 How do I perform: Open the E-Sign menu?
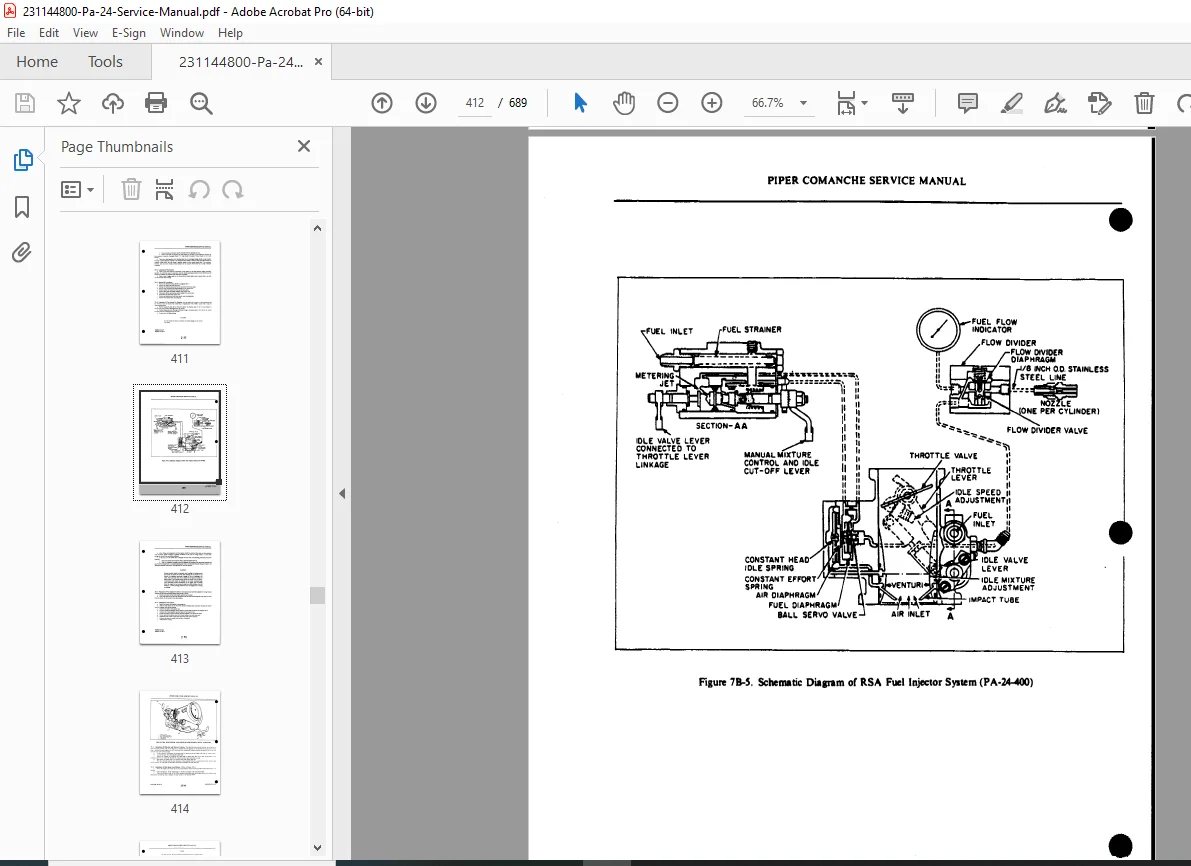click(128, 33)
